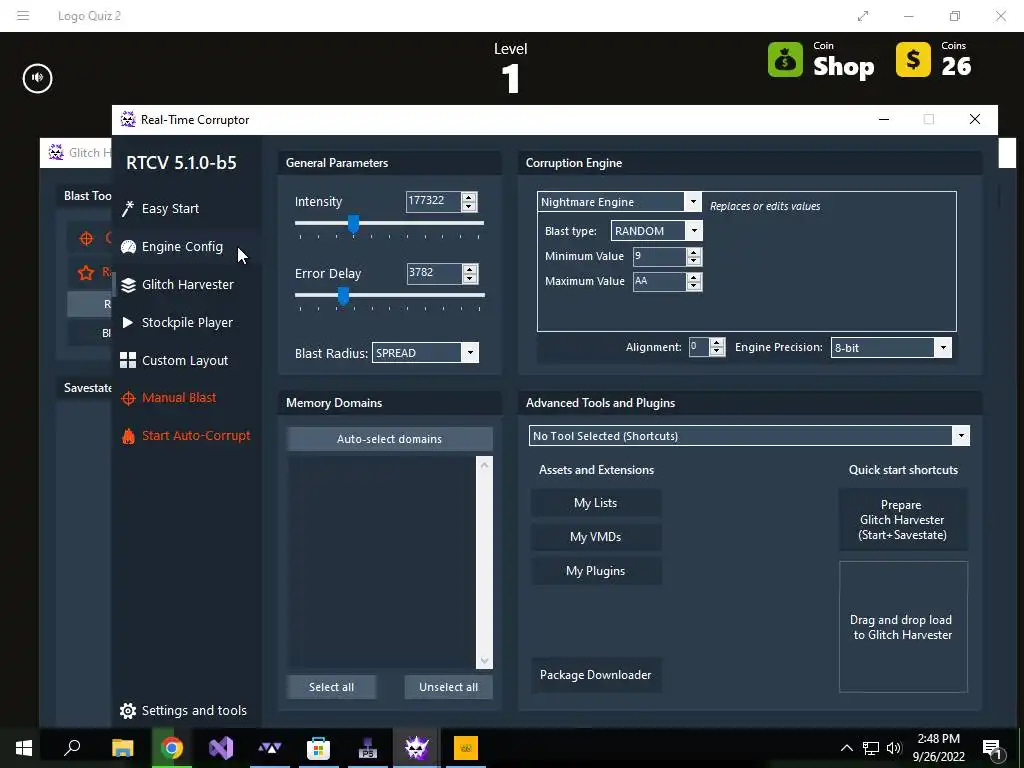The width and height of the screenshot is (1024, 768).
Task: Mute sound in Logo Quiz 2
Action: pos(37,78)
